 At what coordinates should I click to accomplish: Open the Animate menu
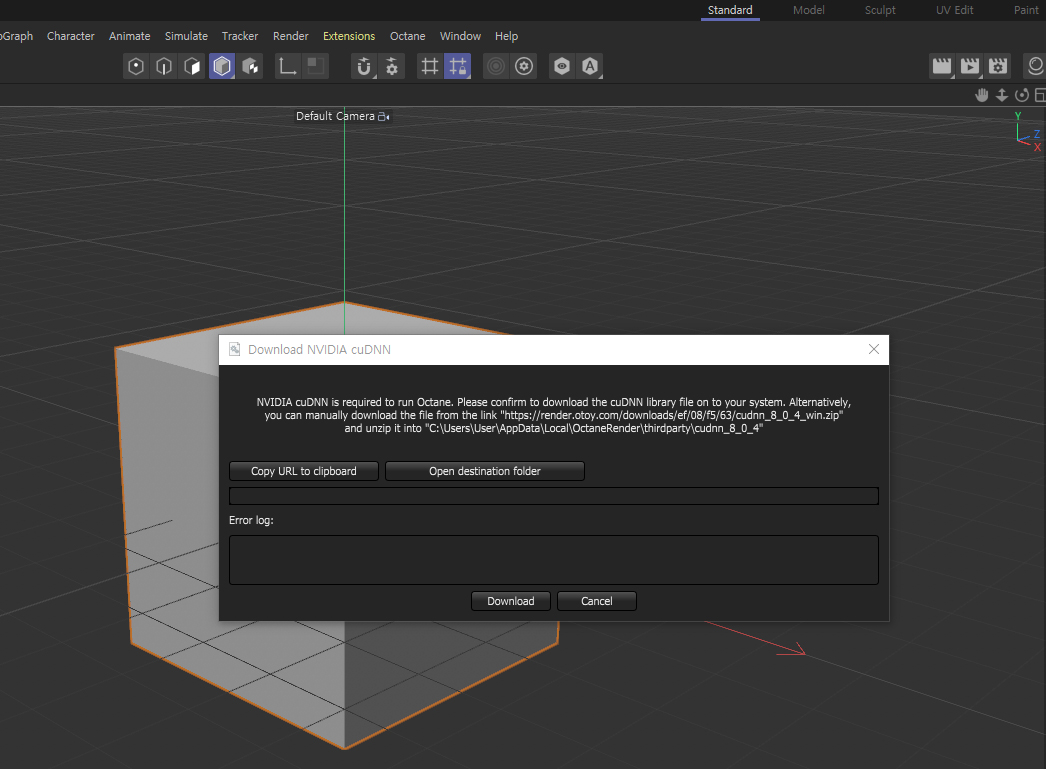click(129, 36)
